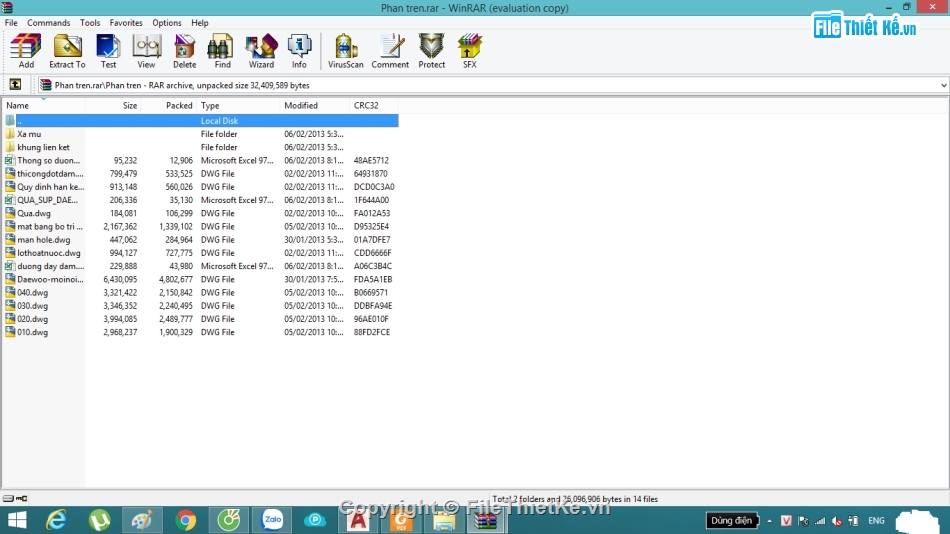This screenshot has height=534, width=950.
Task: Sort by Packed column header
Action: pyautogui.click(x=169, y=105)
